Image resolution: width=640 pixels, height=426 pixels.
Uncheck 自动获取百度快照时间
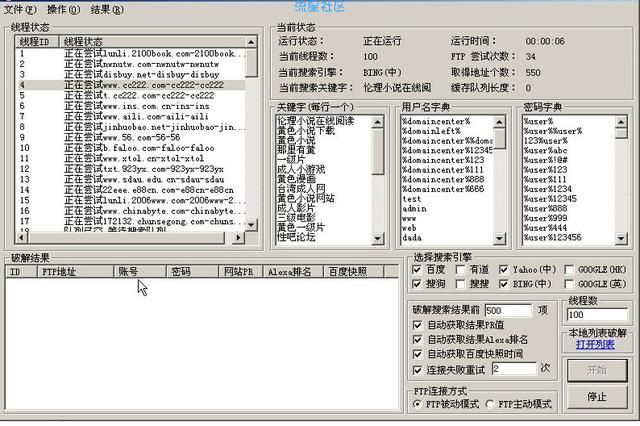(x=417, y=354)
